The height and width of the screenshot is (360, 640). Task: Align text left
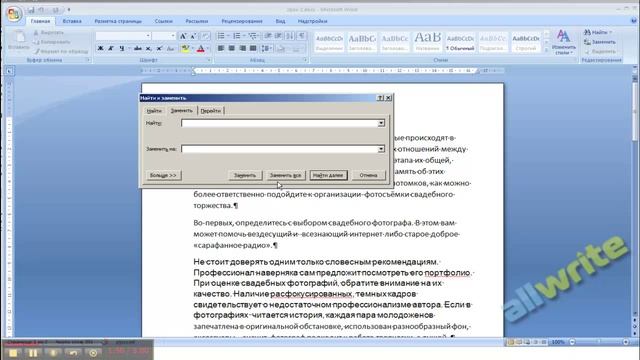click(221, 49)
